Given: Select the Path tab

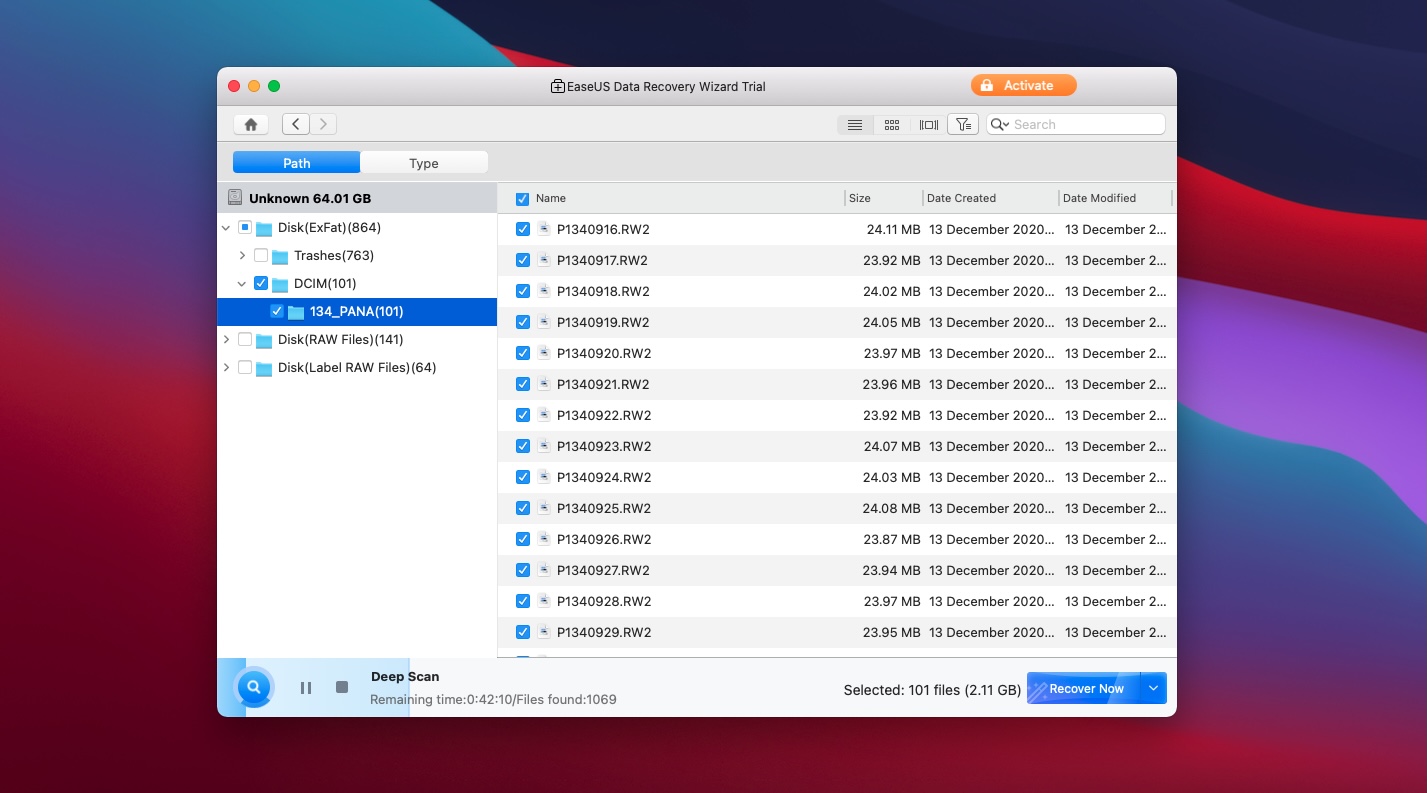Looking at the screenshot, I should coord(297,163).
